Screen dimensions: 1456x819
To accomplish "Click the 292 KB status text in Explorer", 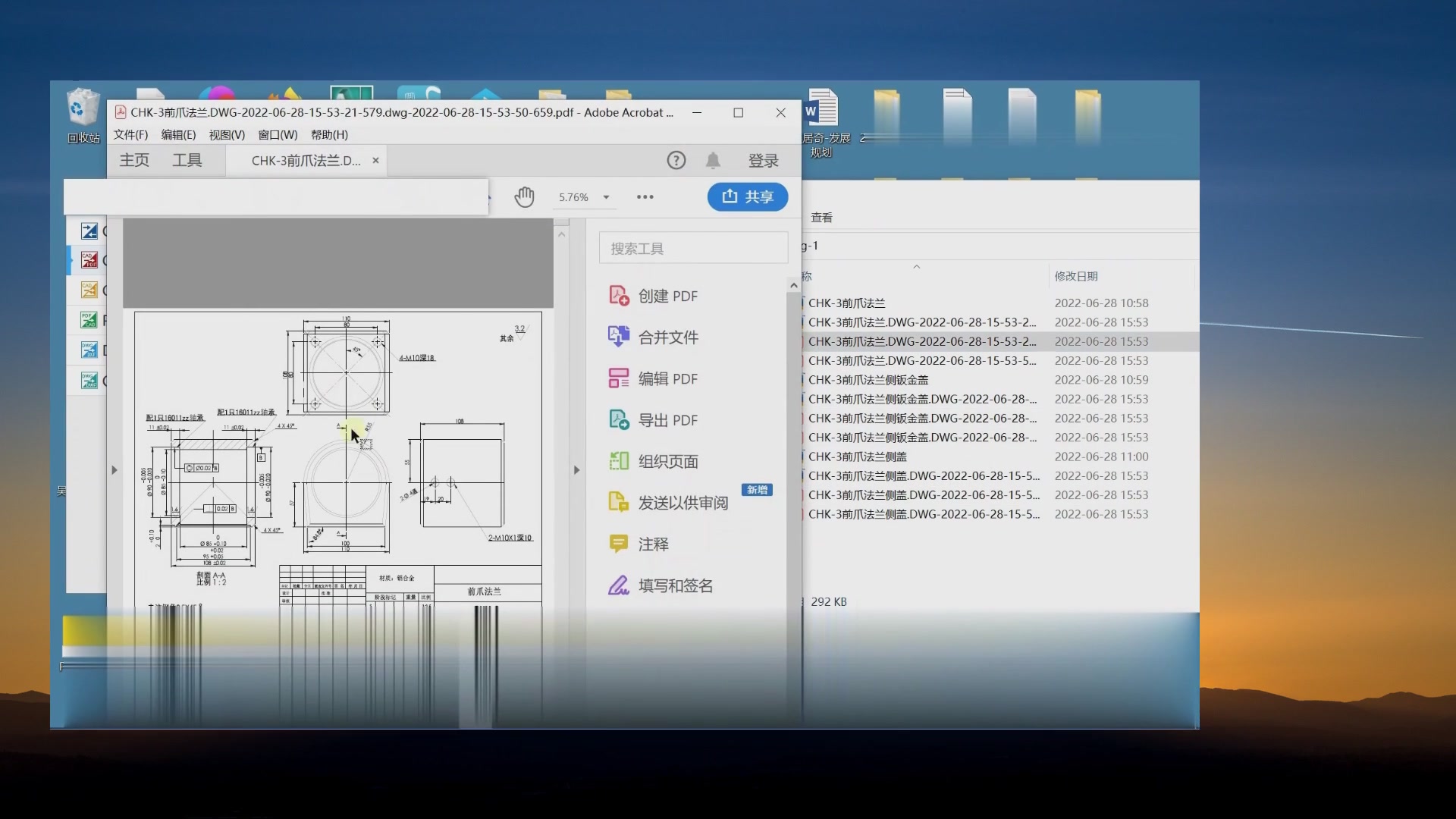I will pos(828,601).
